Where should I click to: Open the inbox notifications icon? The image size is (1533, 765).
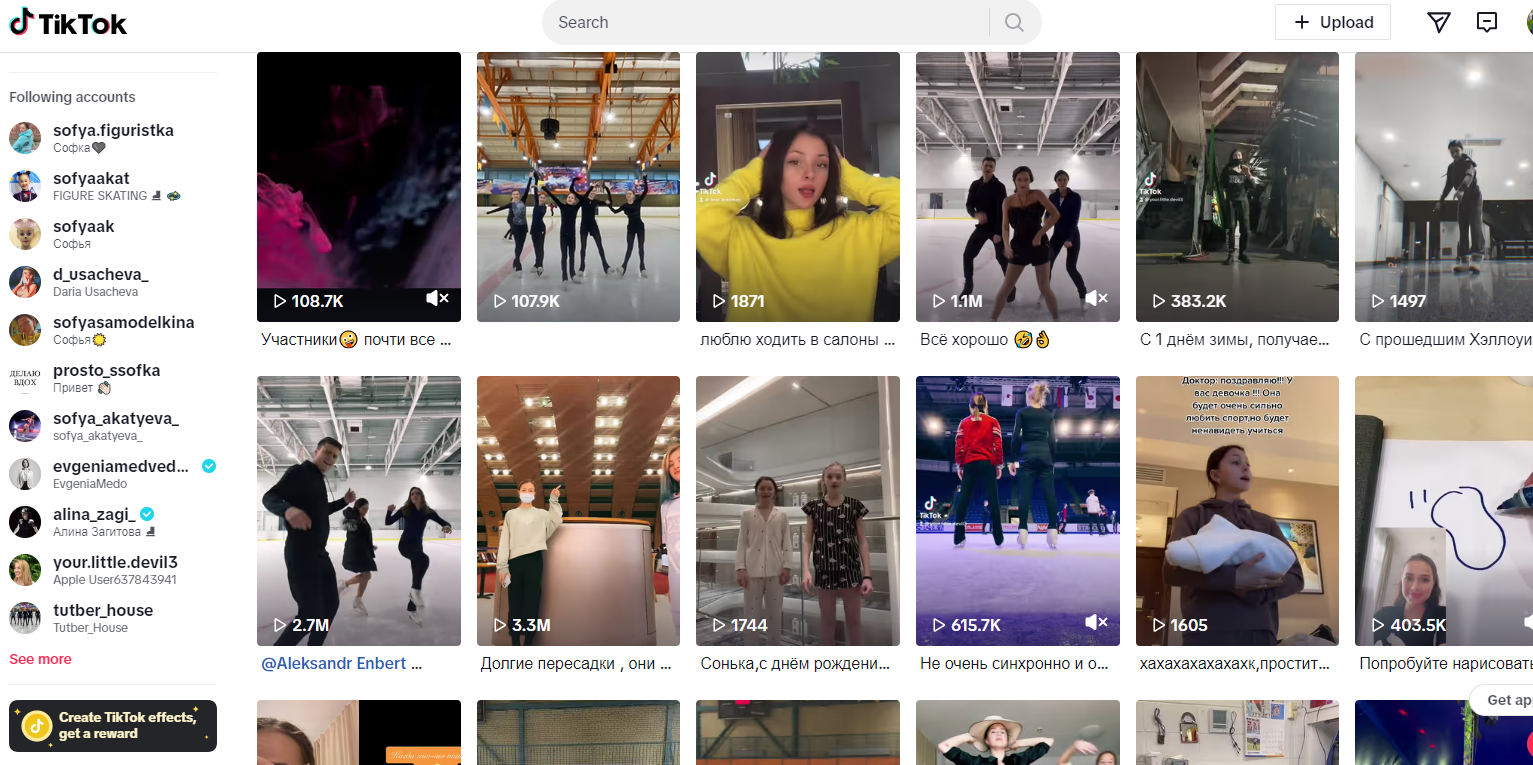[1487, 23]
